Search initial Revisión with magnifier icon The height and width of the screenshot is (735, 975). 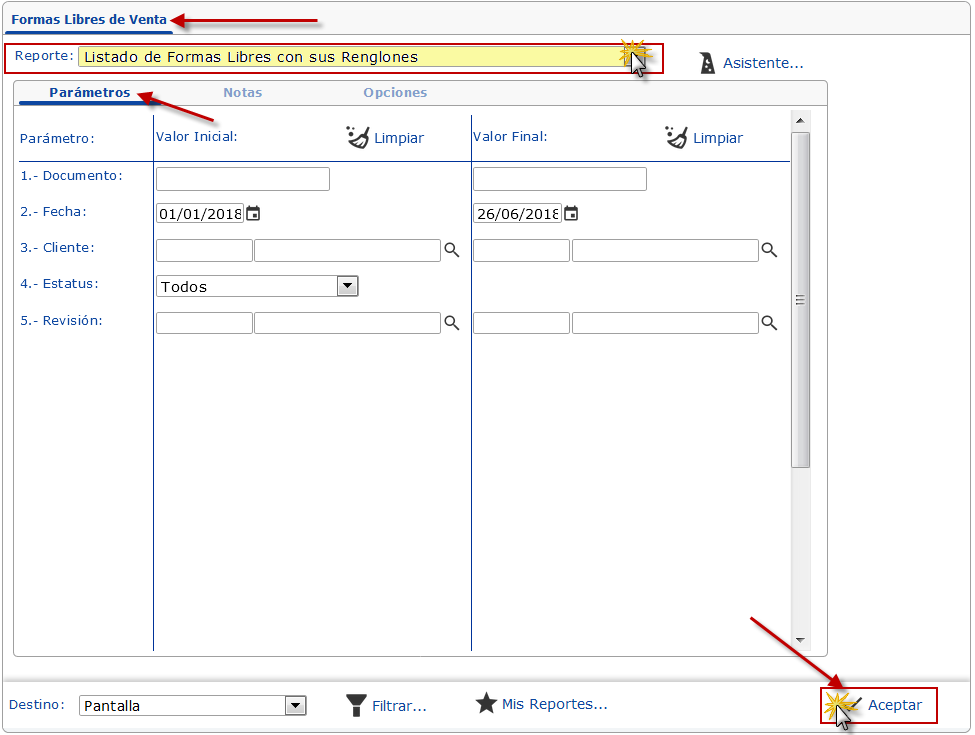[451, 323]
